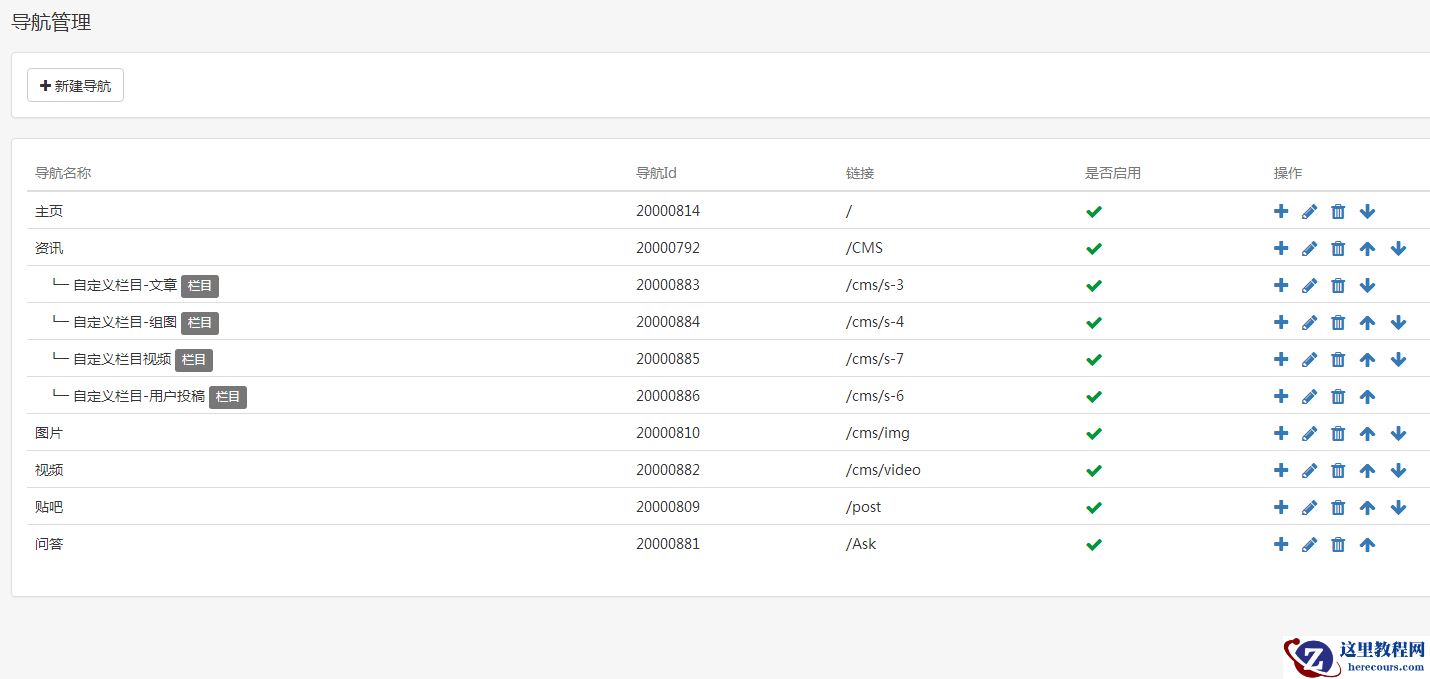Select the 自定义栏目-组图 child item
Image resolution: width=1430 pixels, height=679 pixels.
[x=125, y=322]
